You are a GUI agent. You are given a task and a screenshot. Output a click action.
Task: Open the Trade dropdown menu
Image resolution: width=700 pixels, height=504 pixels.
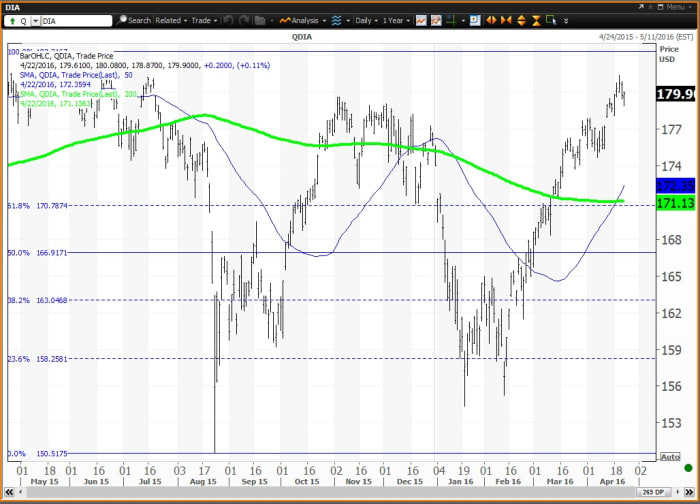(204, 21)
